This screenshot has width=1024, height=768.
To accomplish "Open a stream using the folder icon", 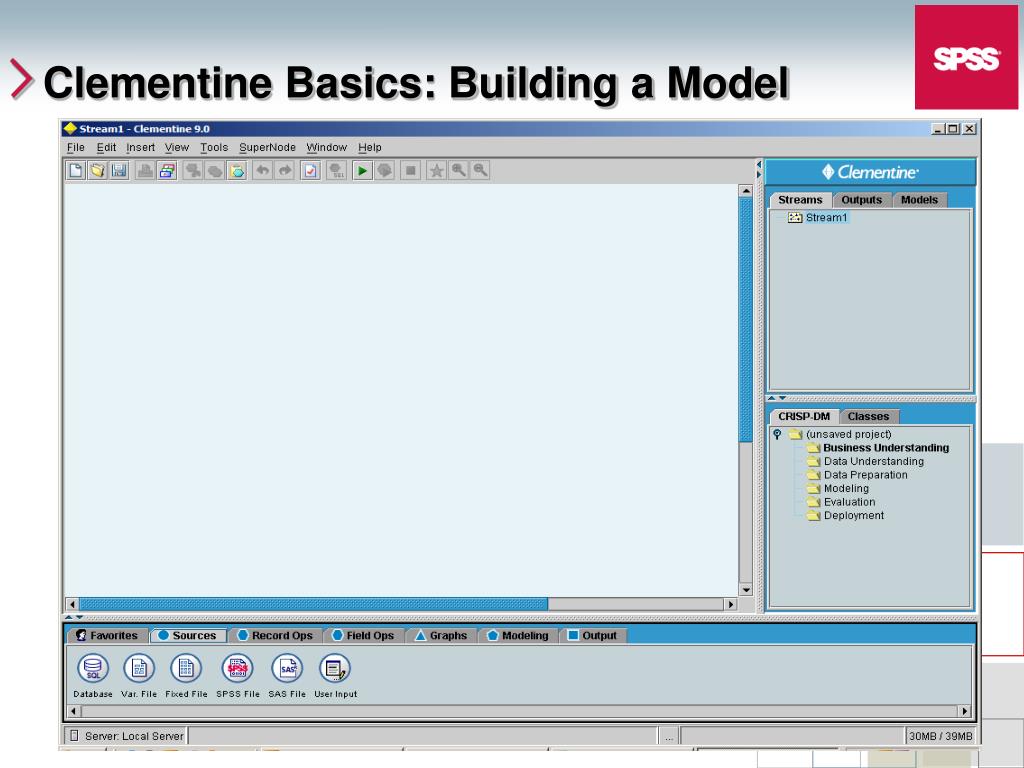I will [x=97, y=170].
